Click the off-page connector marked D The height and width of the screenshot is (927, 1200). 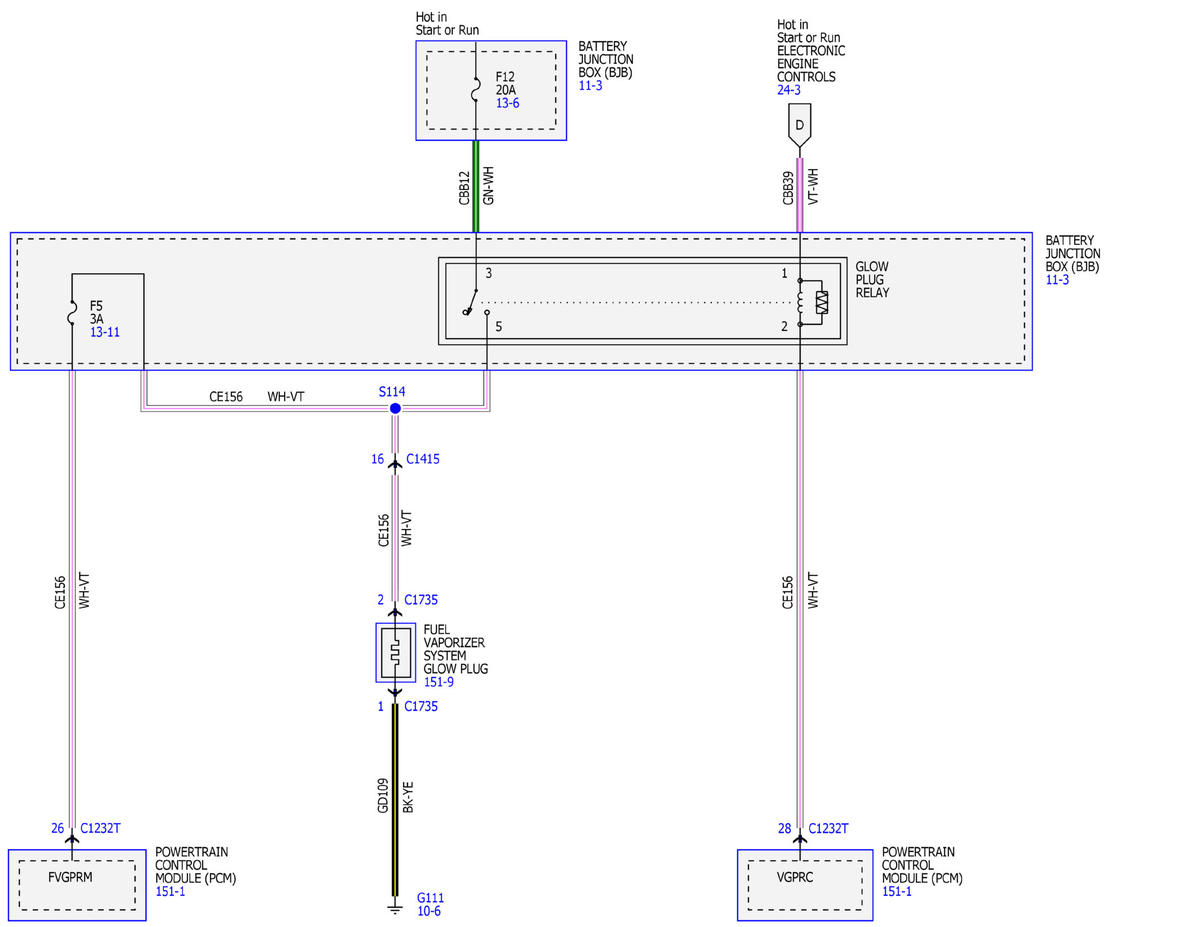[799, 127]
